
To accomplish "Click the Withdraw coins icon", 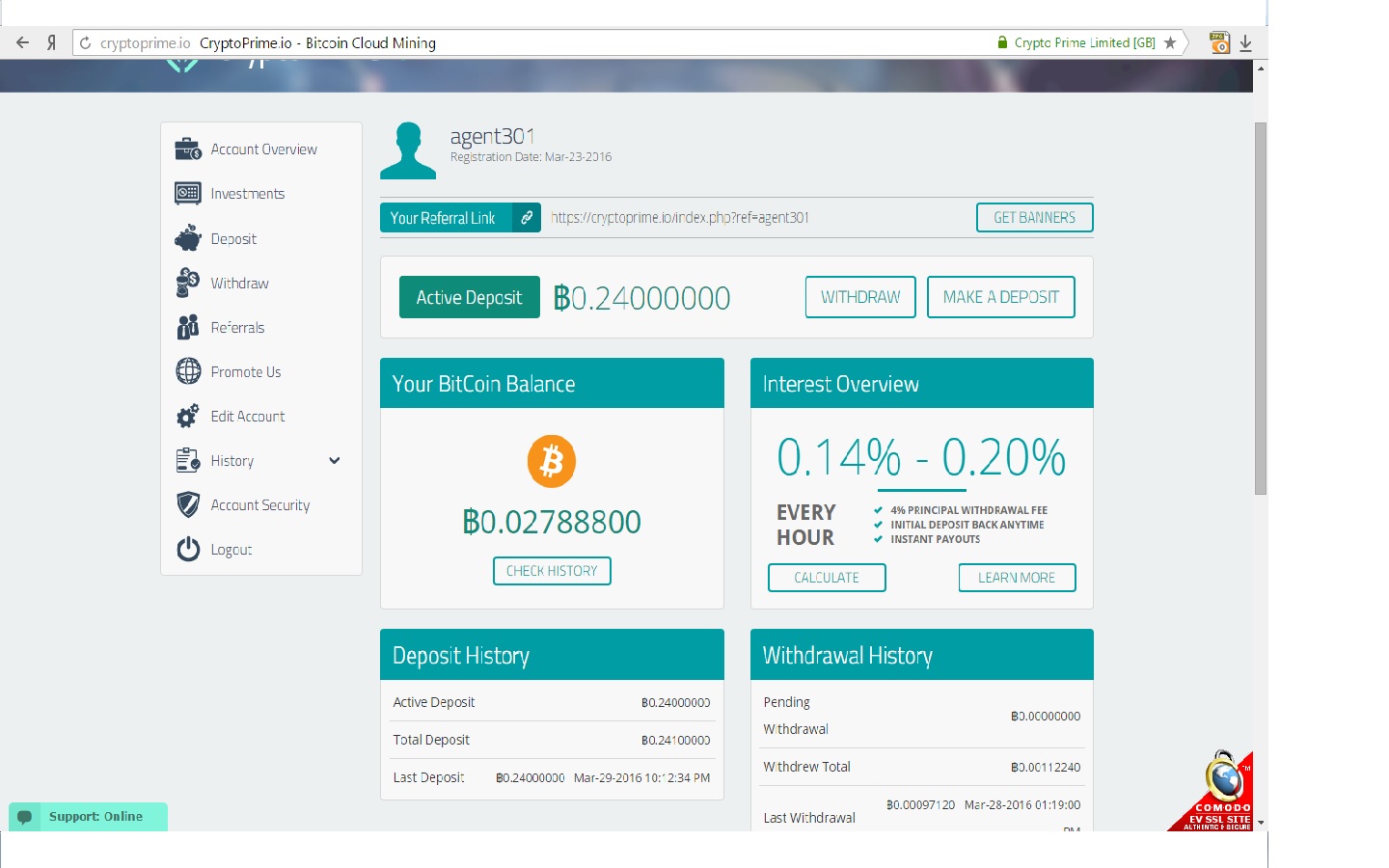I will pyautogui.click(x=188, y=283).
